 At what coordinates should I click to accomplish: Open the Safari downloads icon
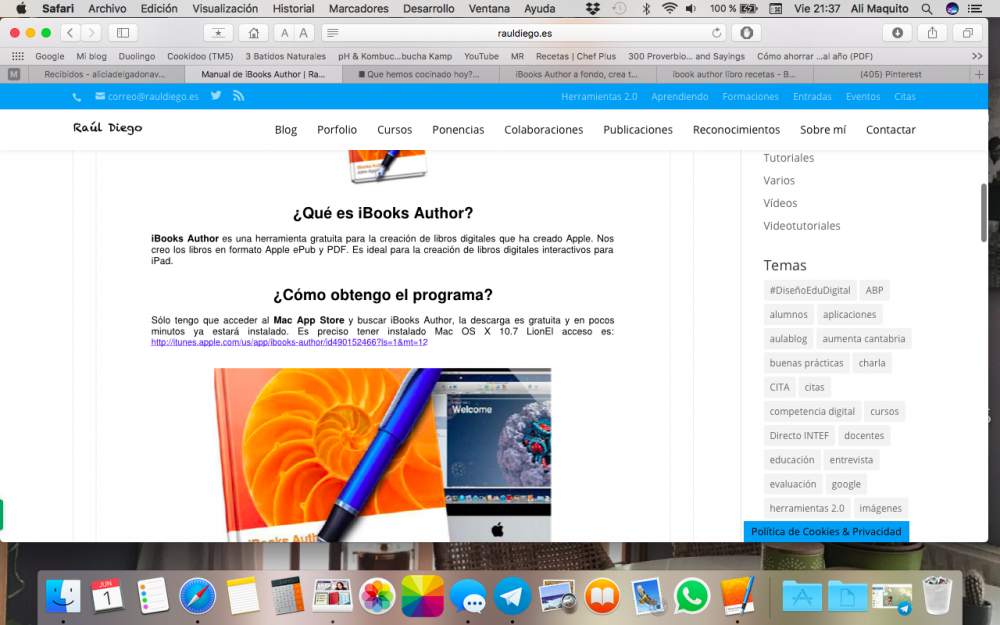[x=897, y=32]
